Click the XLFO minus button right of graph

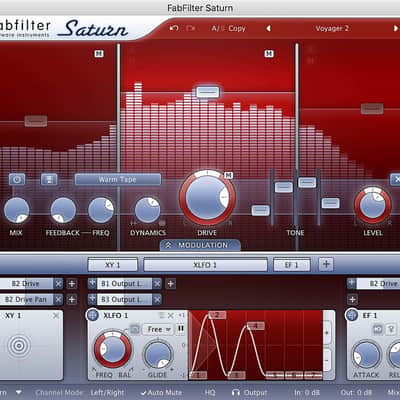327,361
